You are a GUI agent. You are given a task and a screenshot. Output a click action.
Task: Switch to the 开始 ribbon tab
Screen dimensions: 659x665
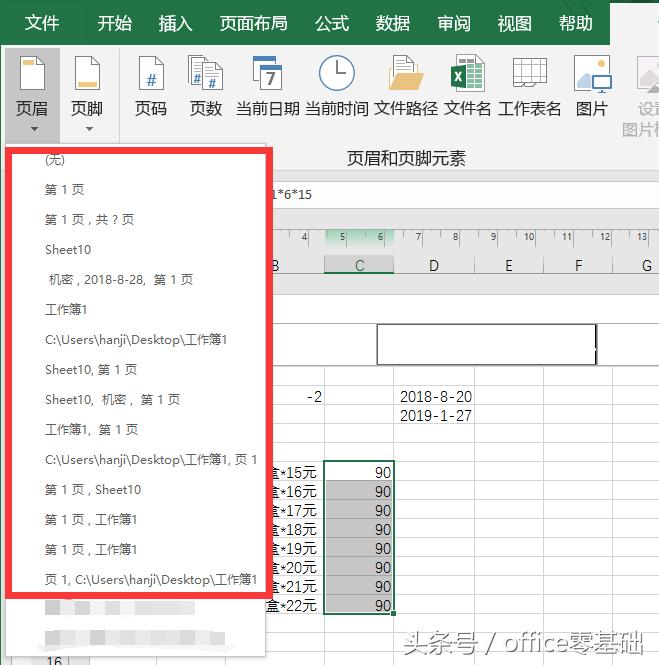coord(114,23)
